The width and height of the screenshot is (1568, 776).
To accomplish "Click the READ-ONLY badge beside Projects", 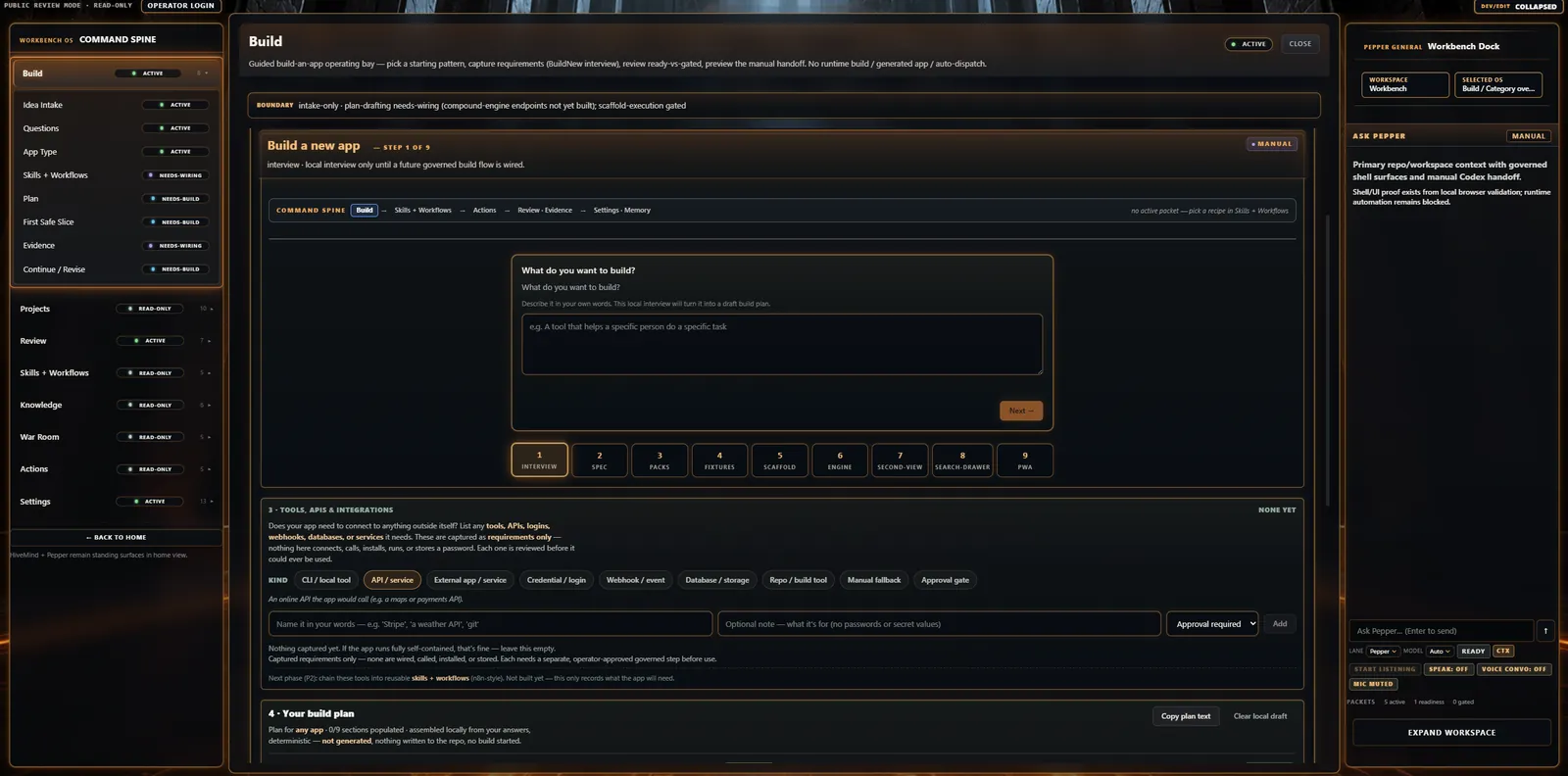I will (150, 309).
